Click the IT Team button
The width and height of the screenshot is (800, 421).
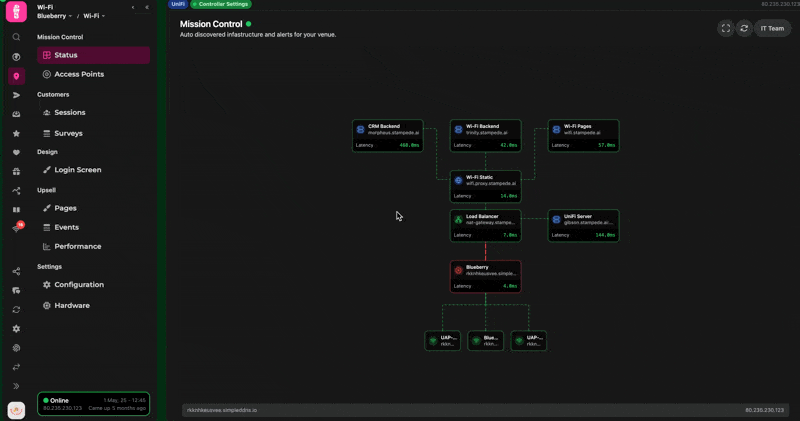(x=772, y=28)
